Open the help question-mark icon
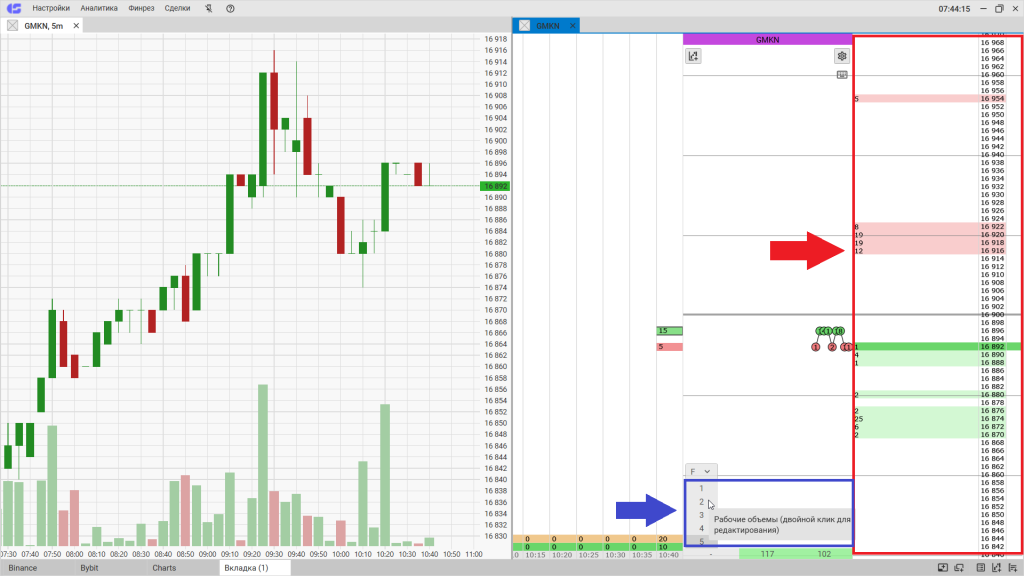This screenshot has height=576, width=1024. (x=230, y=8)
